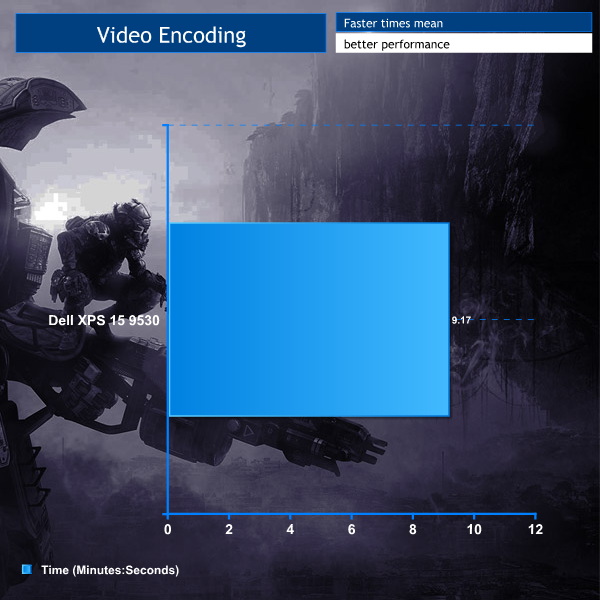This screenshot has width=600, height=600.
Task: Click axis label '0'
Action: pyautogui.click(x=168, y=530)
